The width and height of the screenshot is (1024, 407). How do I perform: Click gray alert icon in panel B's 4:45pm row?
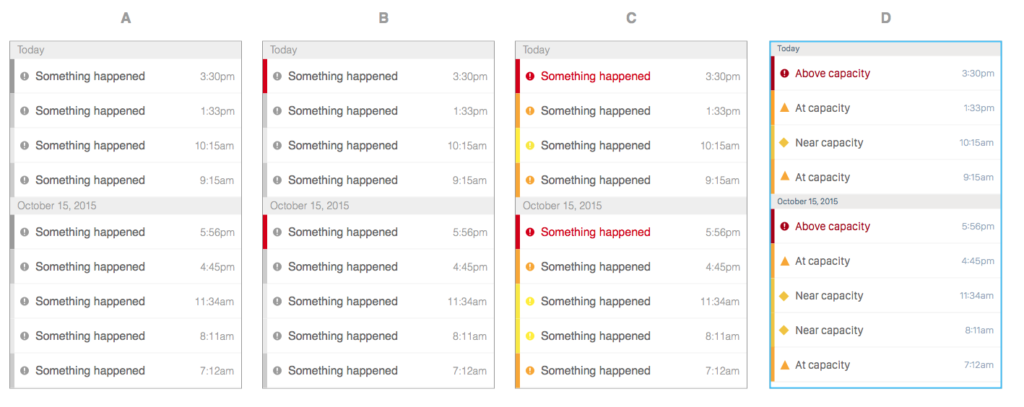pyautogui.click(x=277, y=267)
